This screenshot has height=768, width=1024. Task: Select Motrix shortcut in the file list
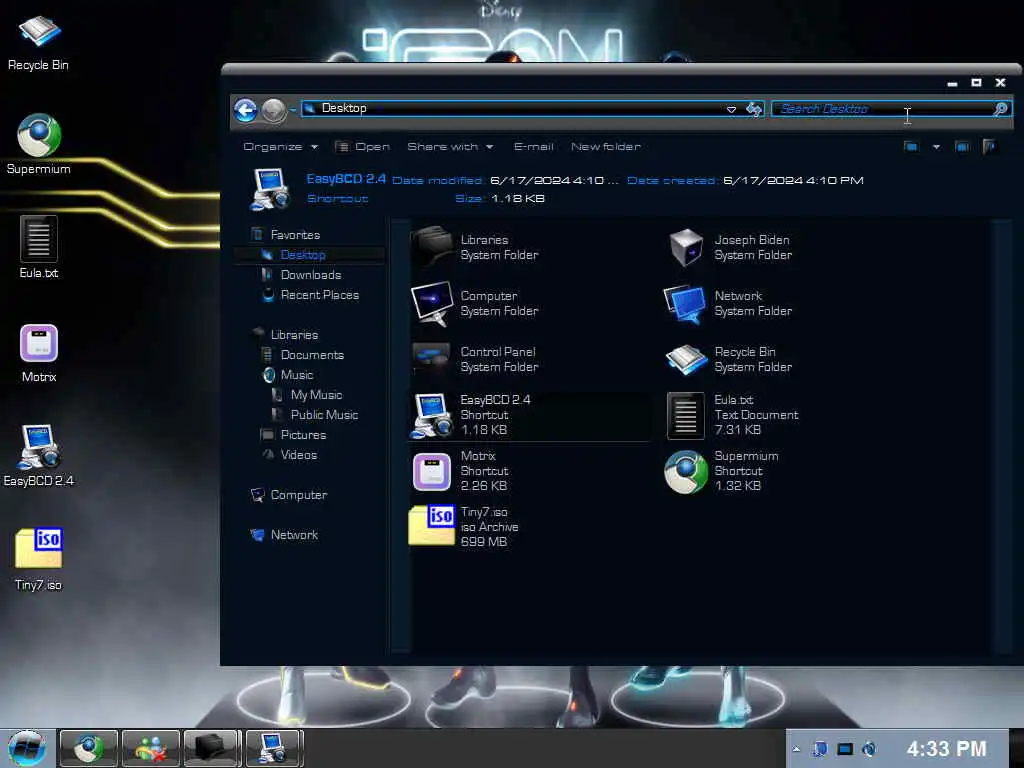tap(529, 471)
